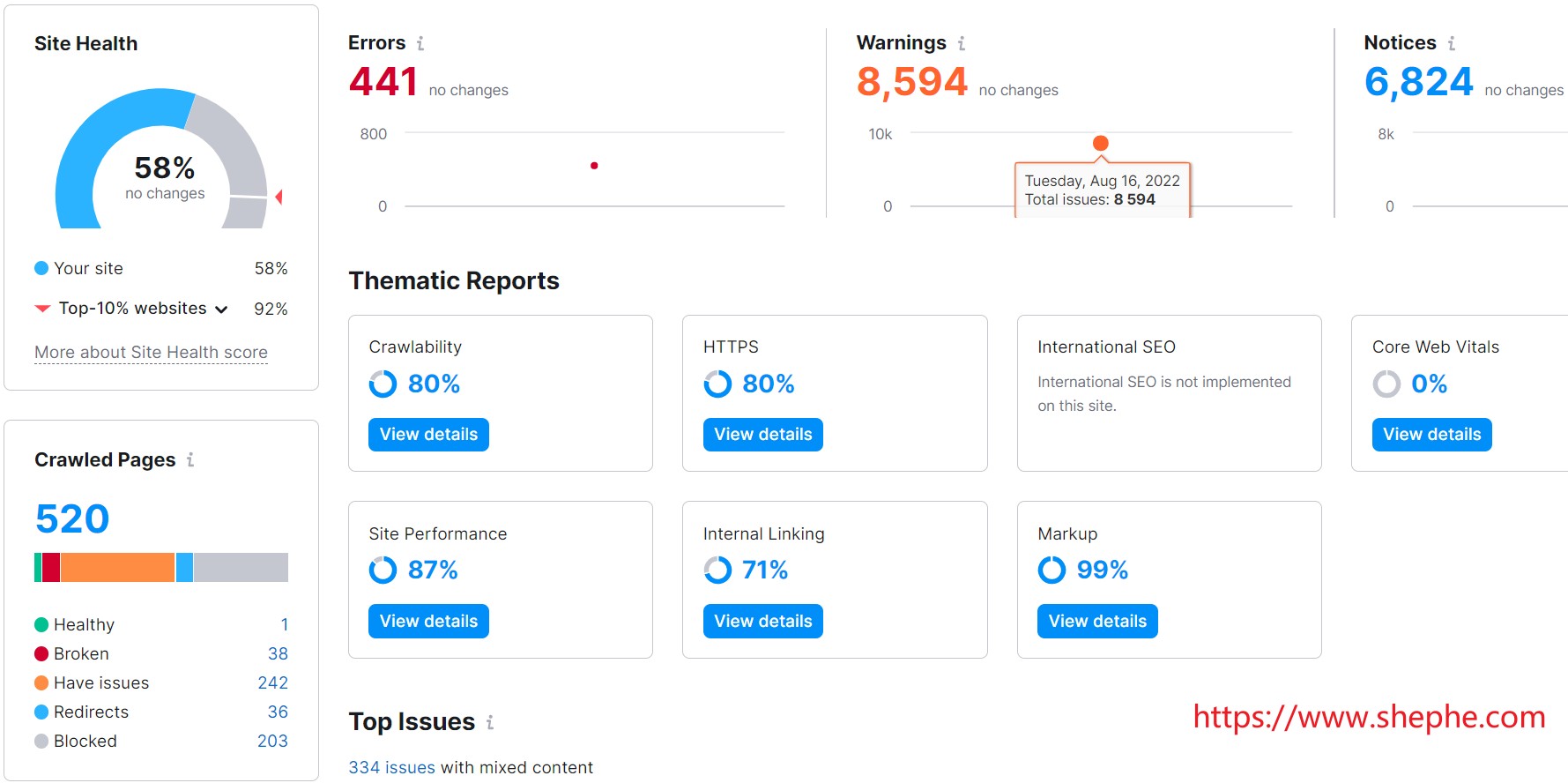
Task: Click the 520 crawled pages total
Action: tap(72, 518)
